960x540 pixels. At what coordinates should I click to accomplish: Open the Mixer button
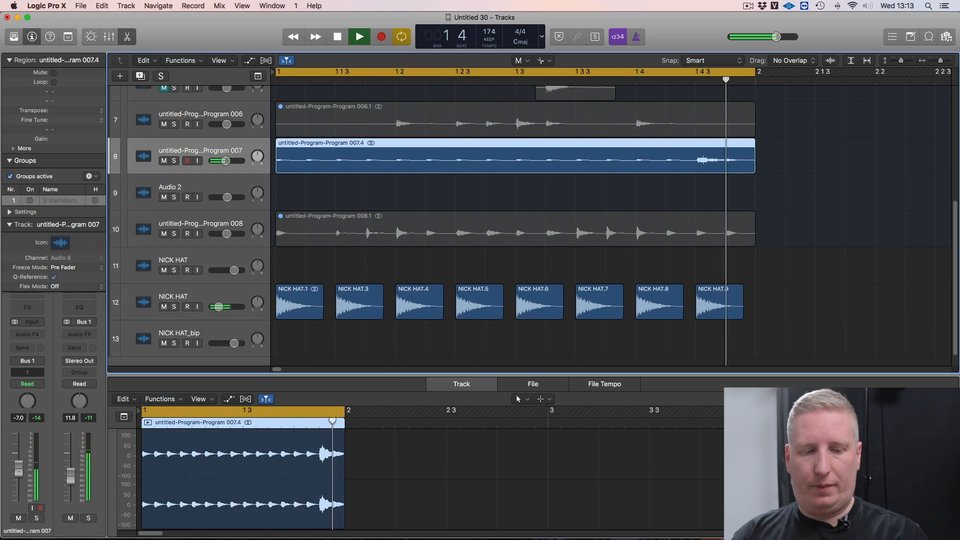coord(109,37)
